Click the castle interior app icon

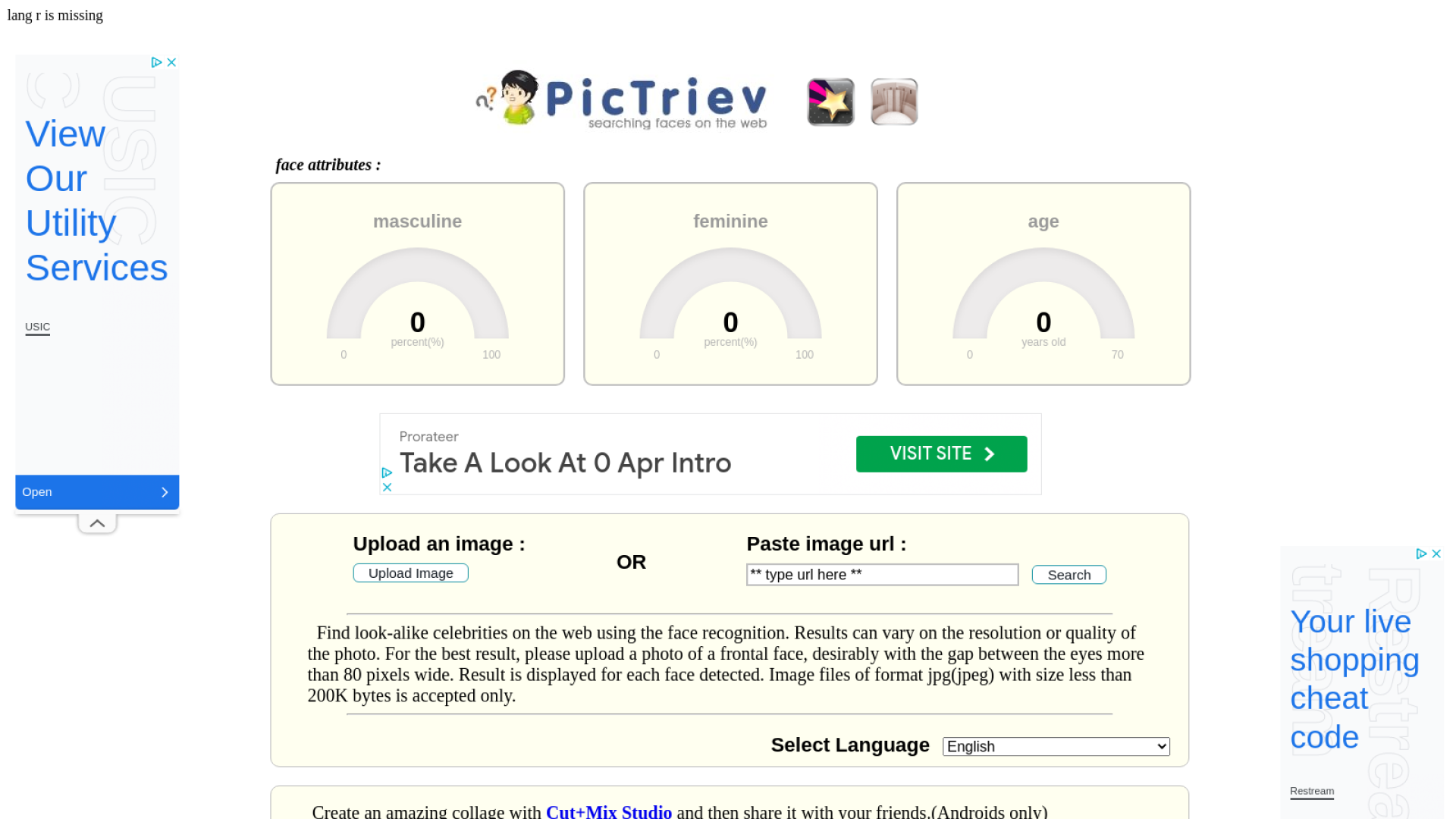[893, 102]
